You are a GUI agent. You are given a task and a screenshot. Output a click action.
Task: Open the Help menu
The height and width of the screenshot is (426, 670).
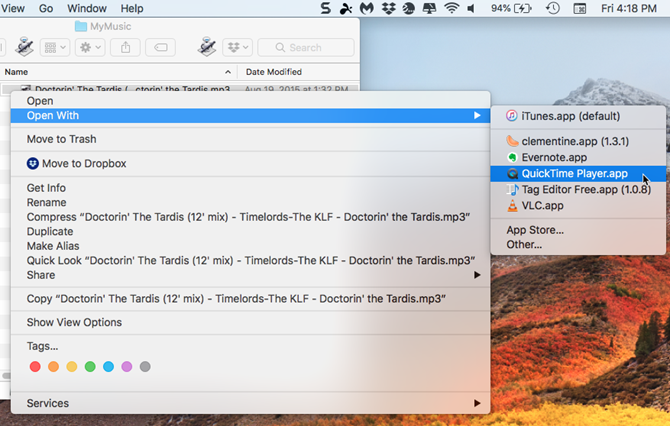132,8
